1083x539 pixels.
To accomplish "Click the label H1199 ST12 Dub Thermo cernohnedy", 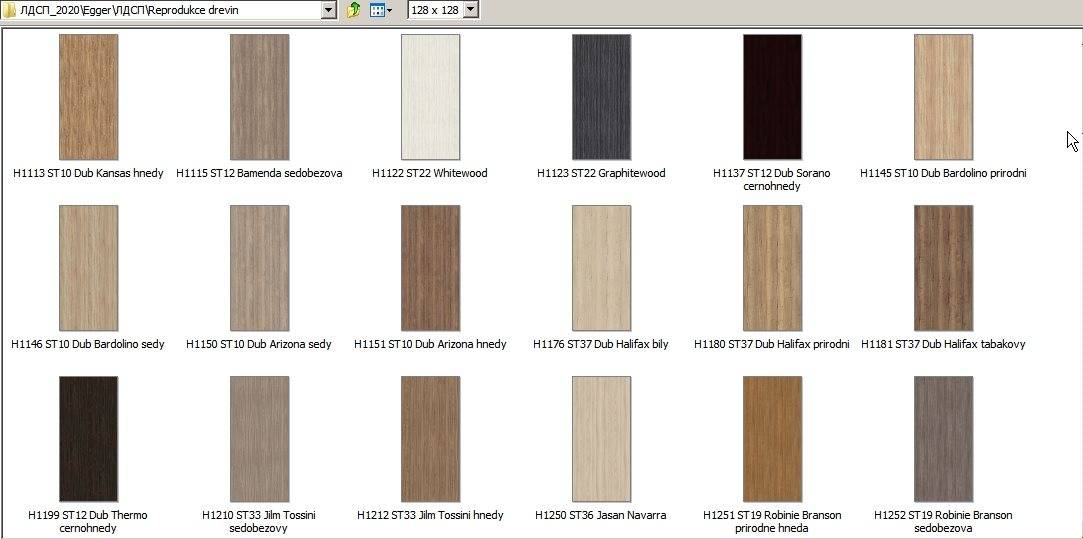I will (88, 522).
